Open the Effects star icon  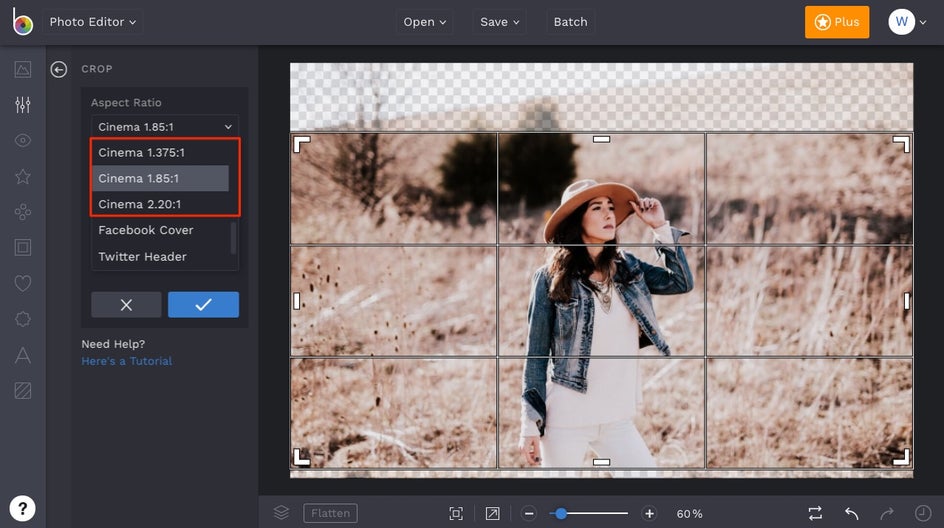coord(23,176)
